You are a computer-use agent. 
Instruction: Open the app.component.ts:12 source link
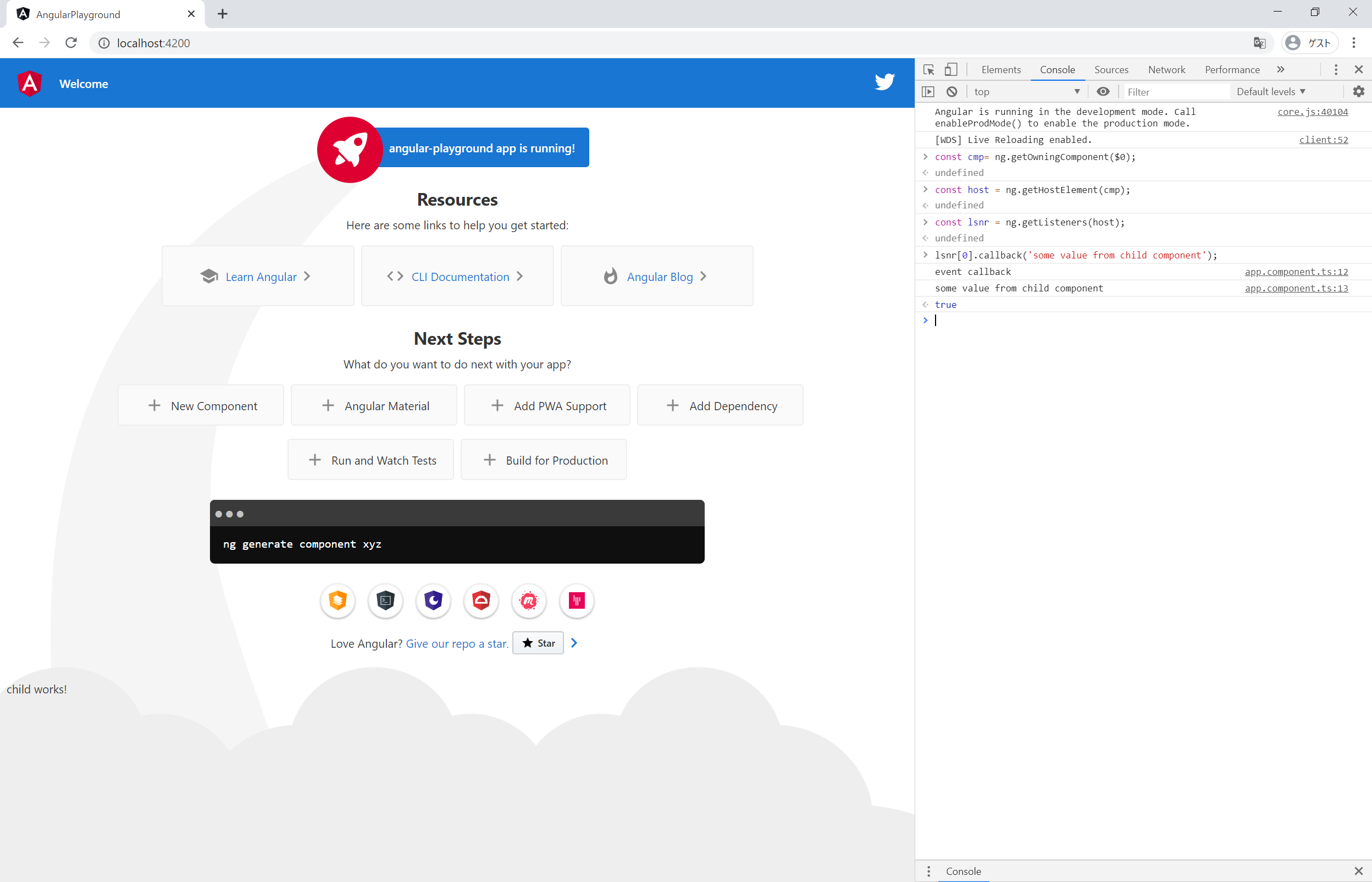point(1297,272)
